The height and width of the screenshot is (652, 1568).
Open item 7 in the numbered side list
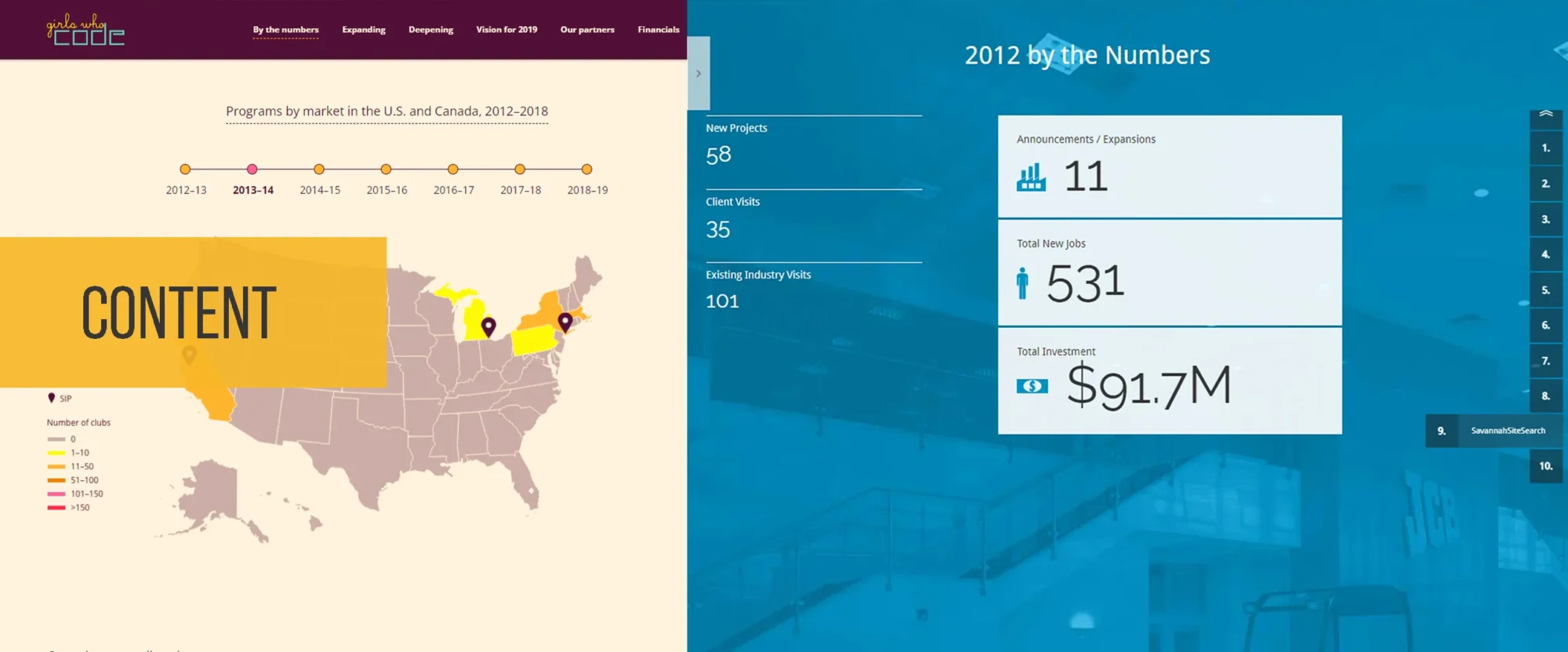(1546, 361)
